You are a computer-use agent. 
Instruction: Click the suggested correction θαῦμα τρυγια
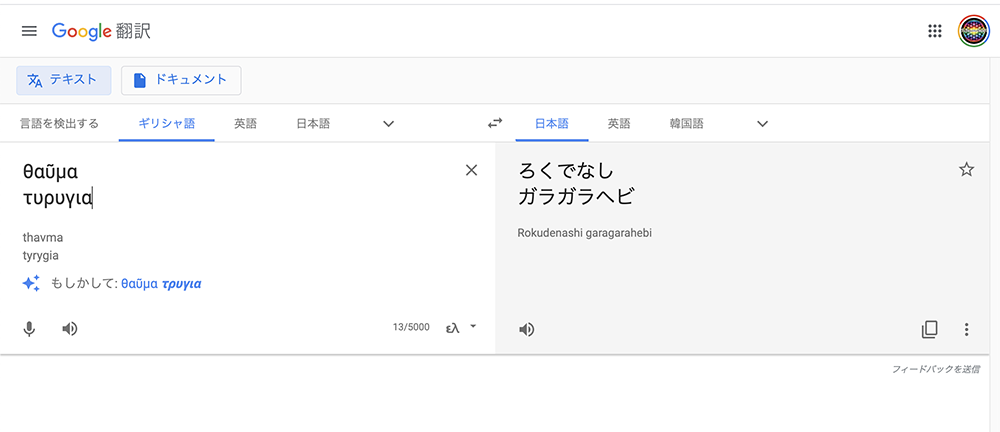pos(161,284)
